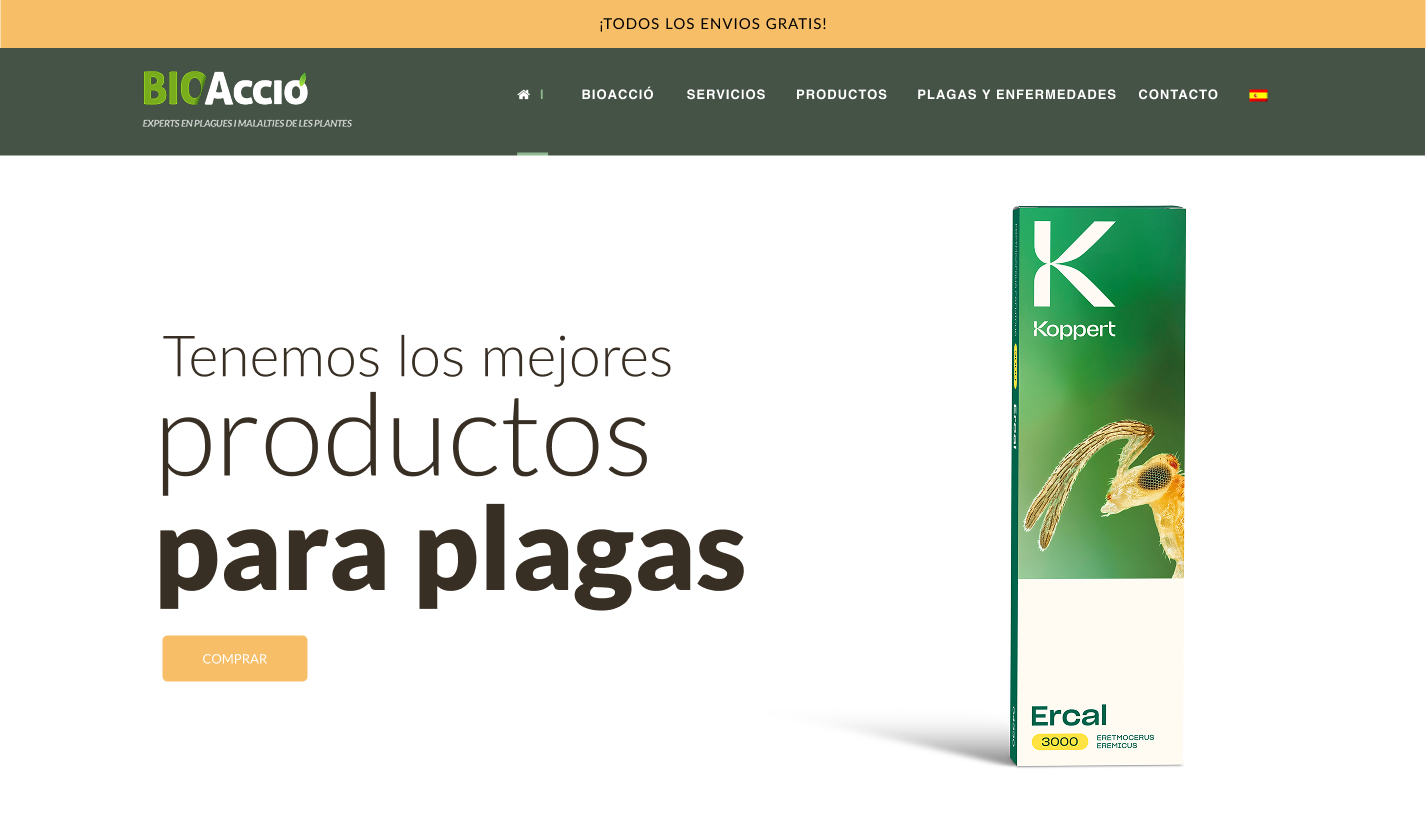Open the BIOACCIÓ menu item
This screenshot has height=831, width=1426.
point(617,95)
